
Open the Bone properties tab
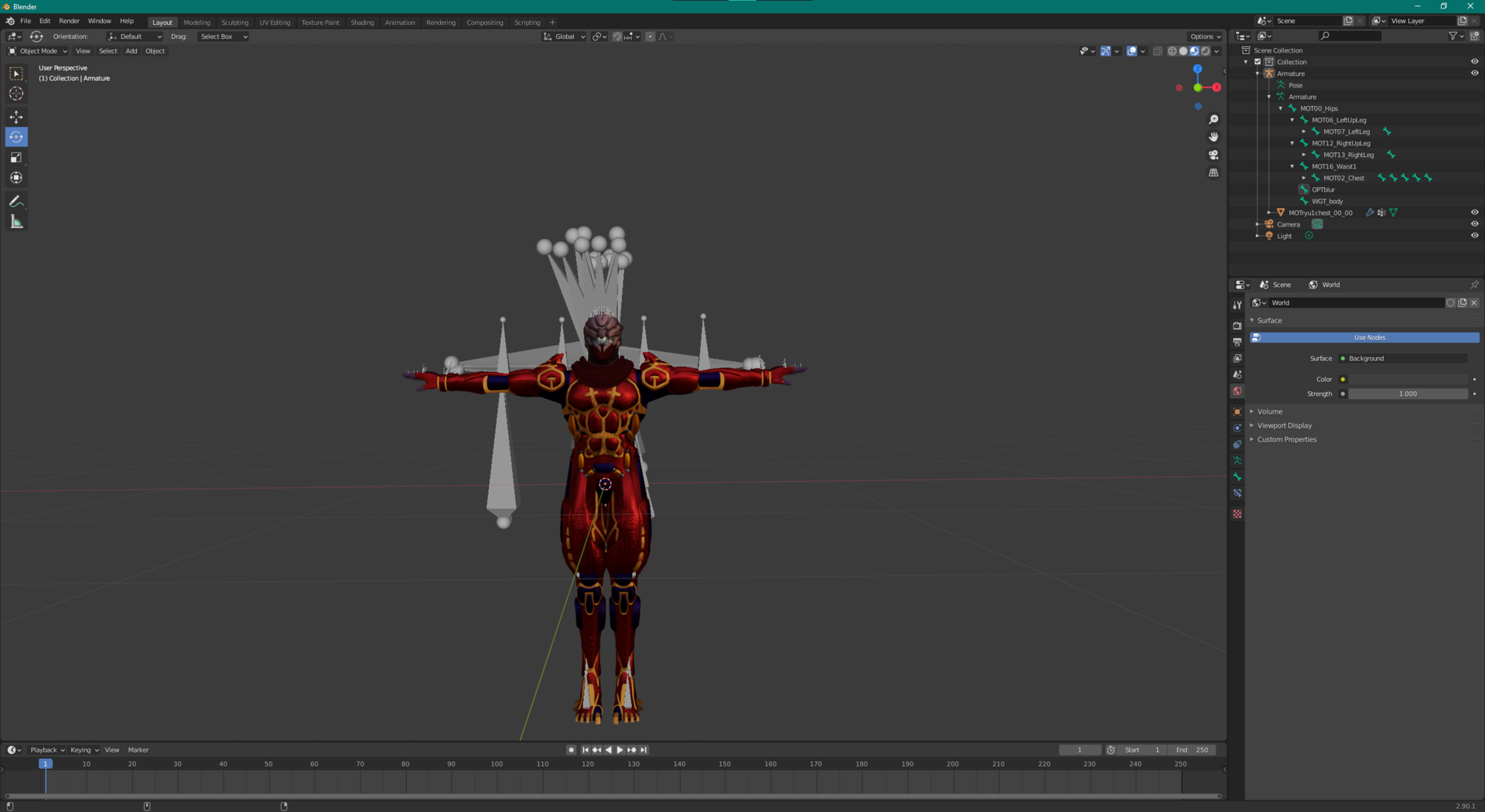[x=1237, y=476]
